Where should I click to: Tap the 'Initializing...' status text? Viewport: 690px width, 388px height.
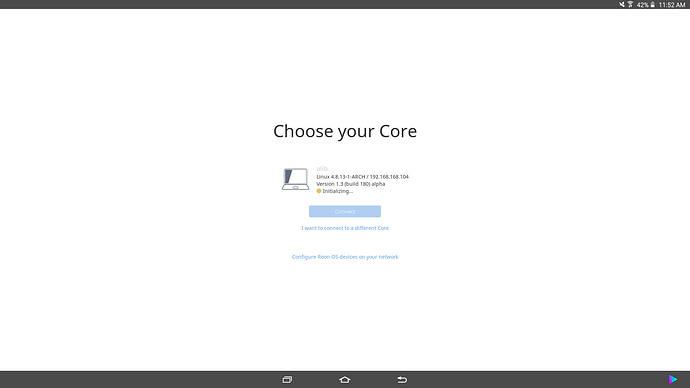point(338,191)
